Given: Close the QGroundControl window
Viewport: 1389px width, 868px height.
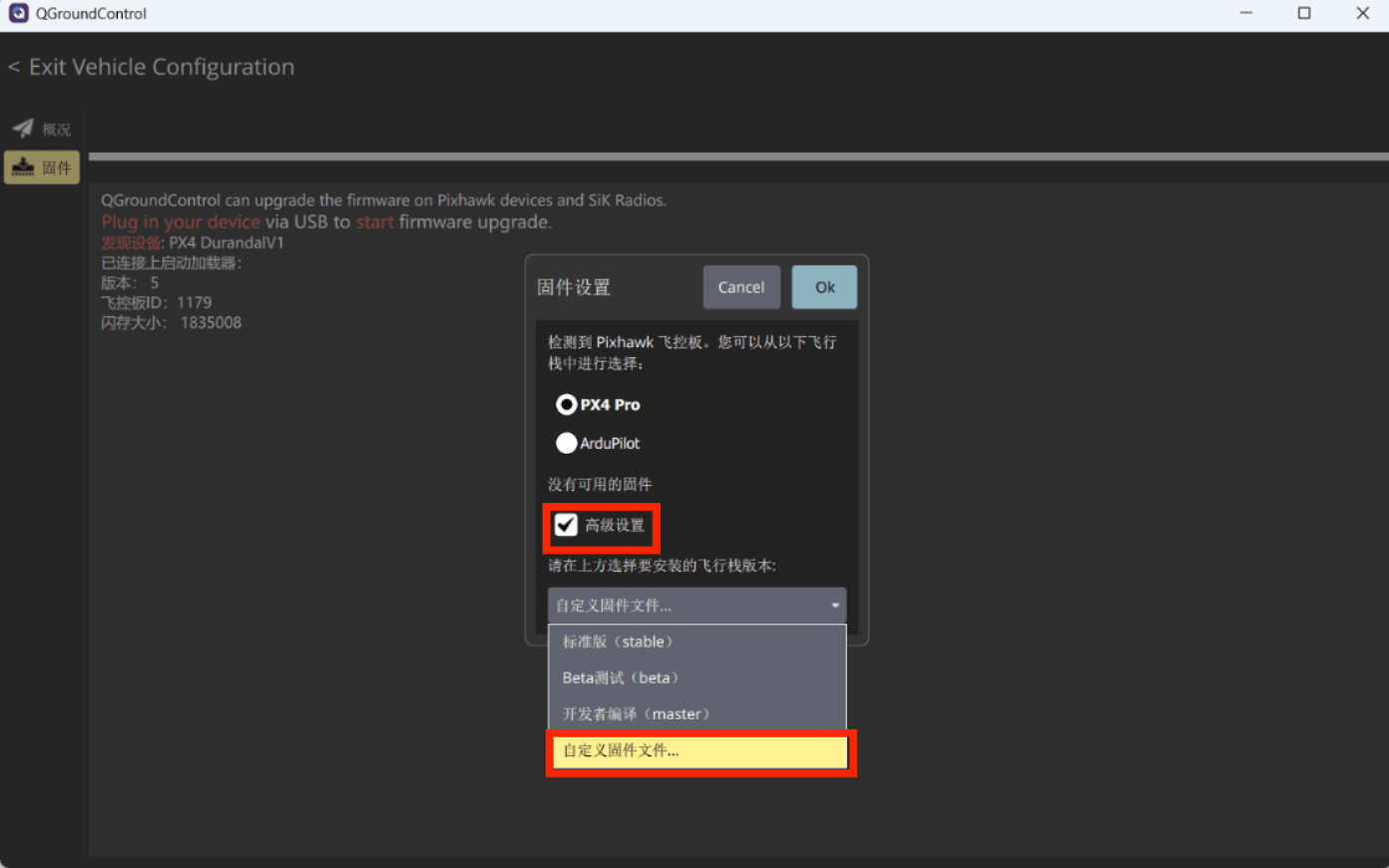Looking at the screenshot, I should tap(1362, 13).
